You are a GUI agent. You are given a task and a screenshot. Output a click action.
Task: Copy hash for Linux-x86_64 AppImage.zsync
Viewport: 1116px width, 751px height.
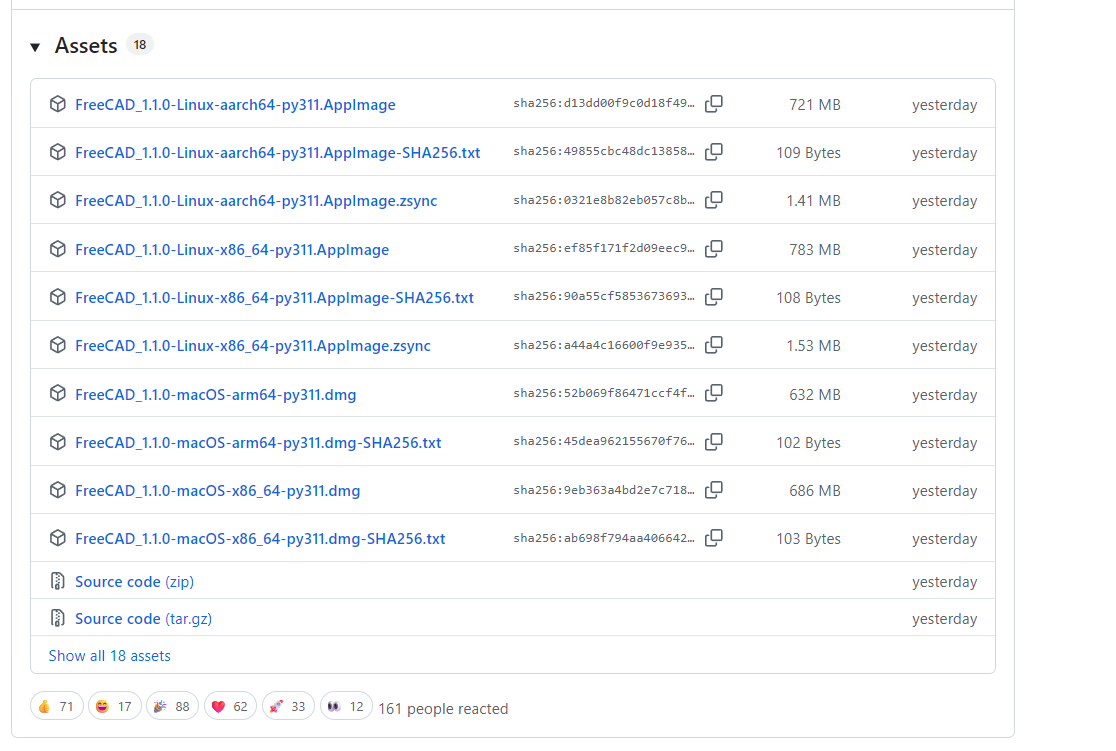pyautogui.click(x=714, y=345)
